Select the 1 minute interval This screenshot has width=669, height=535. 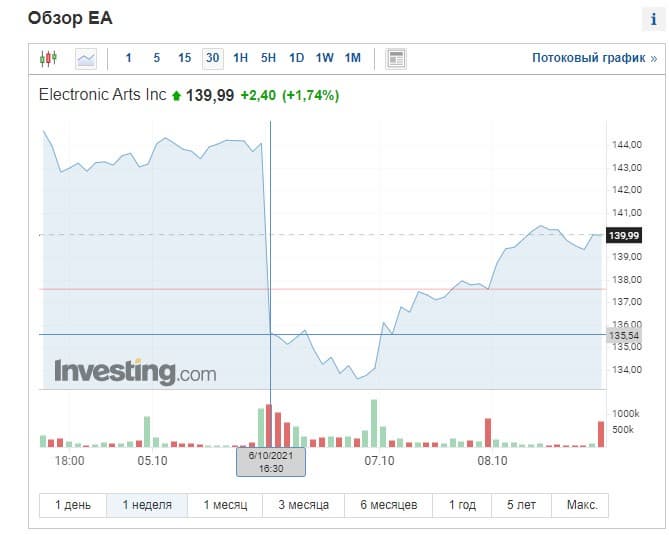128,58
